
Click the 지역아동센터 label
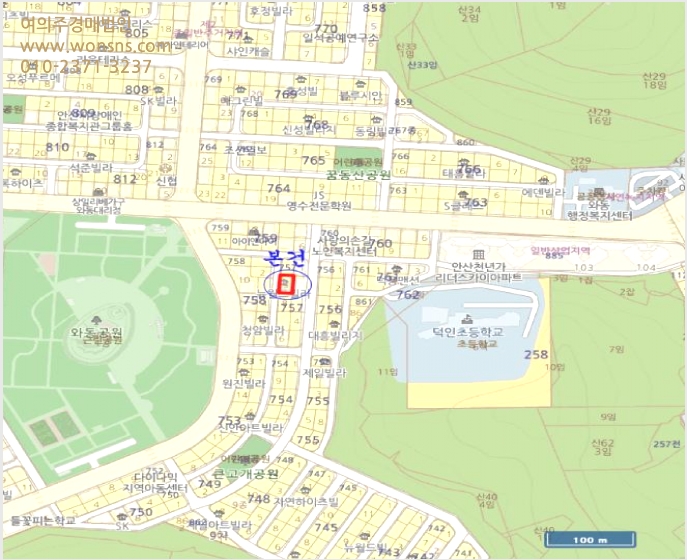click(156, 488)
